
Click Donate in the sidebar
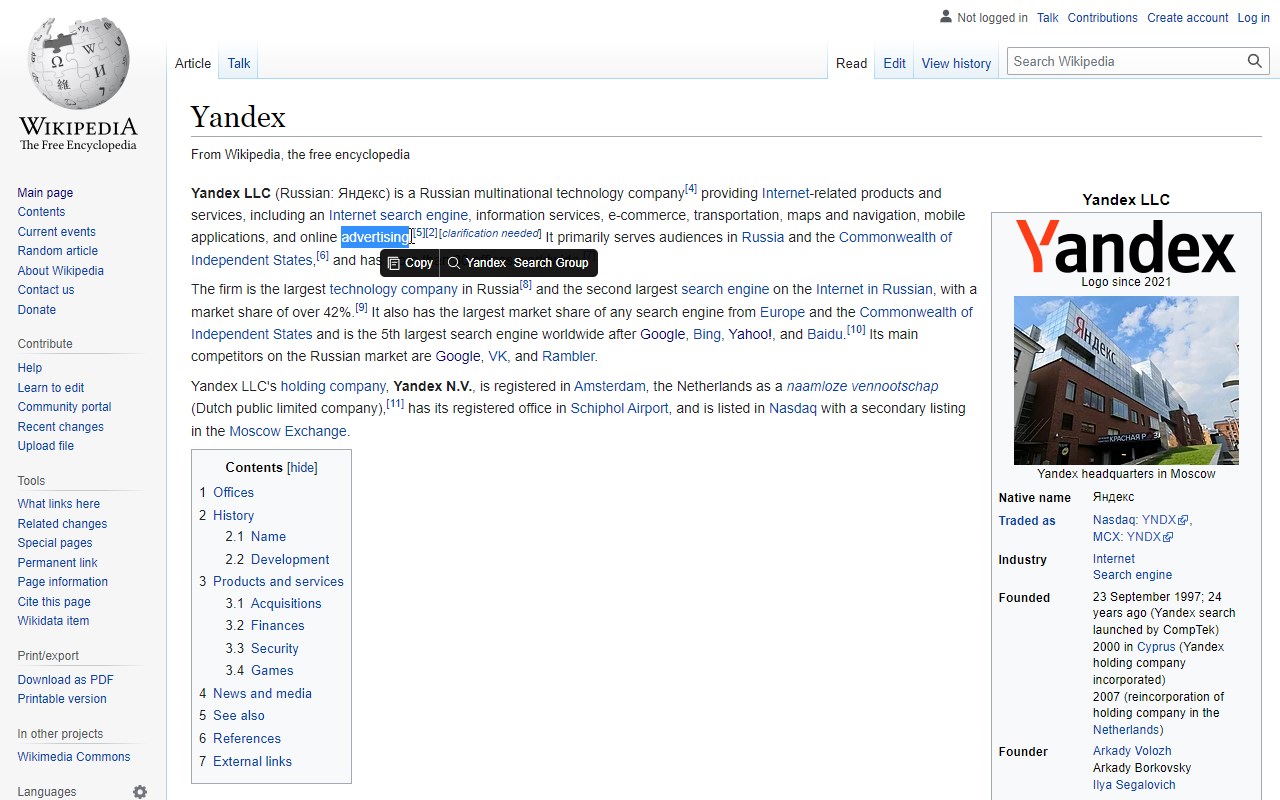tap(36, 310)
